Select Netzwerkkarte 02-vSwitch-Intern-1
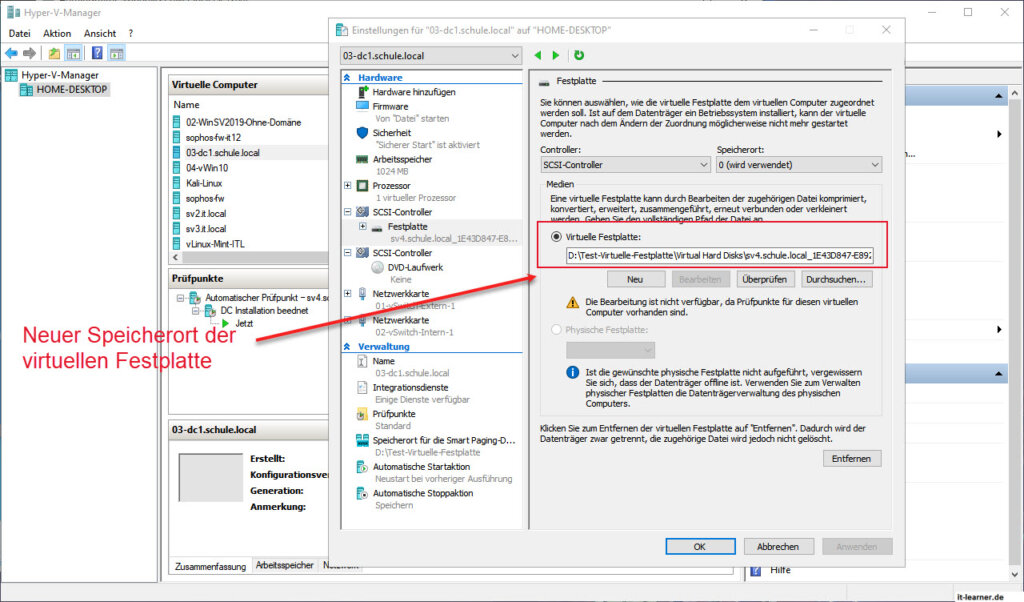The width and height of the screenshot is (1024, 602). [400, 321]
